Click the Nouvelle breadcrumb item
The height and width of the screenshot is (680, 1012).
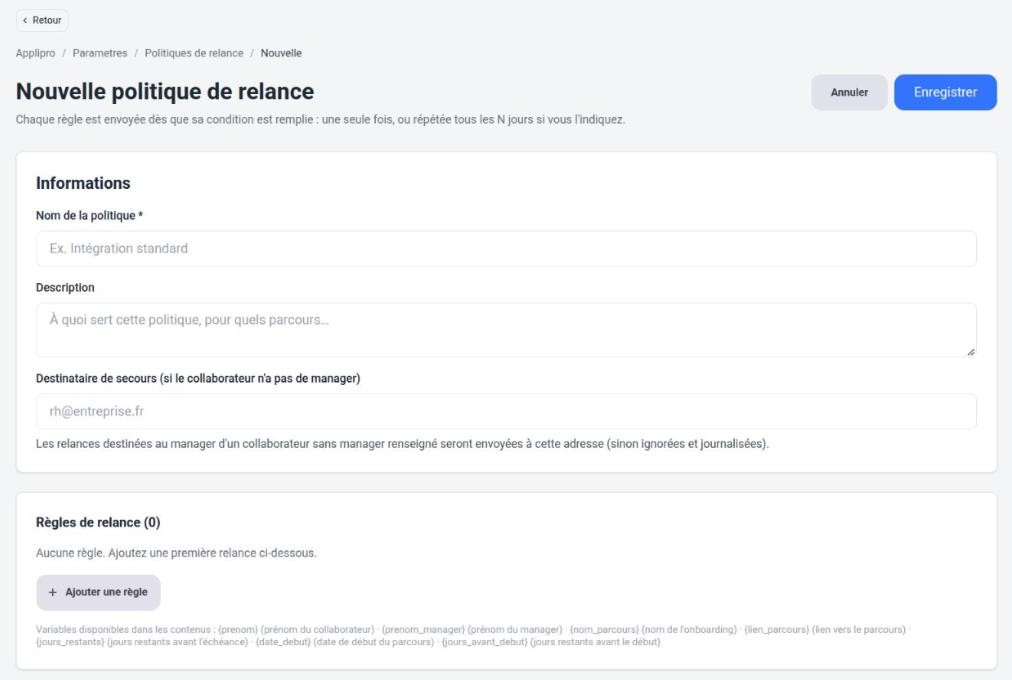pos(281,53)
